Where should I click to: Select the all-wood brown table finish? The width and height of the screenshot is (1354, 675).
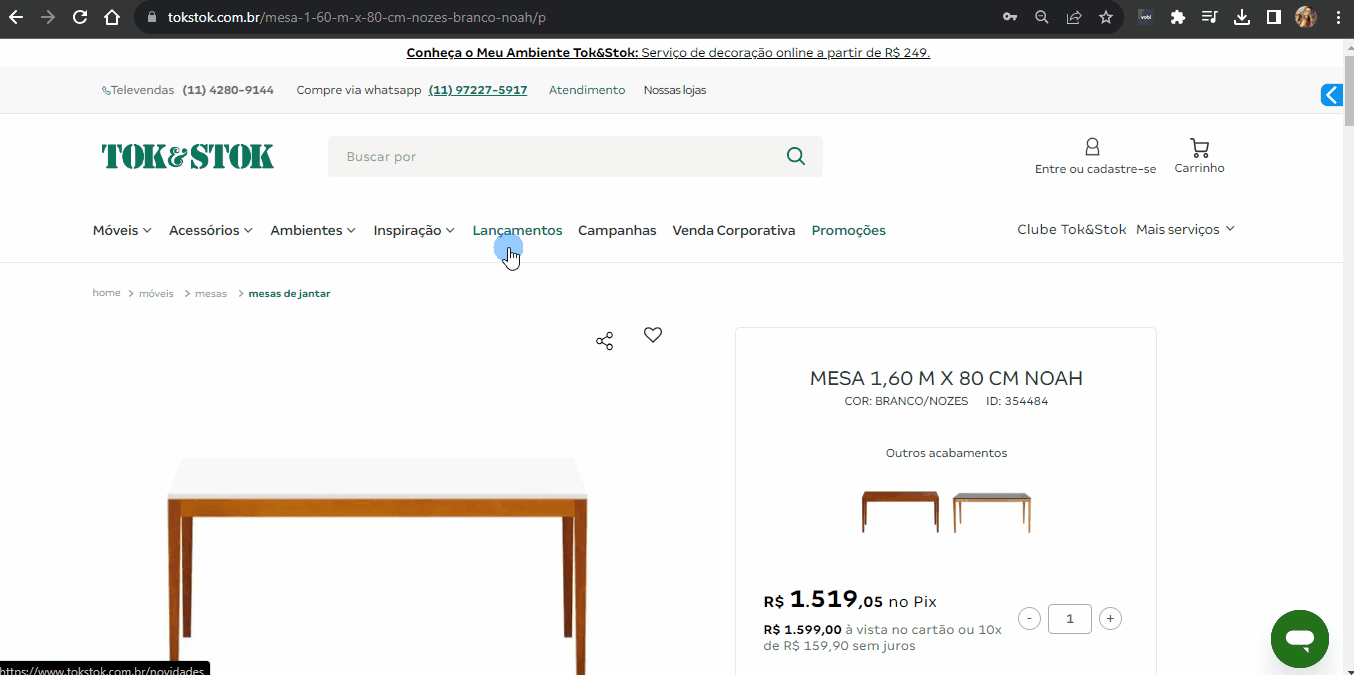pyautogui.click(x=900, y=511)
